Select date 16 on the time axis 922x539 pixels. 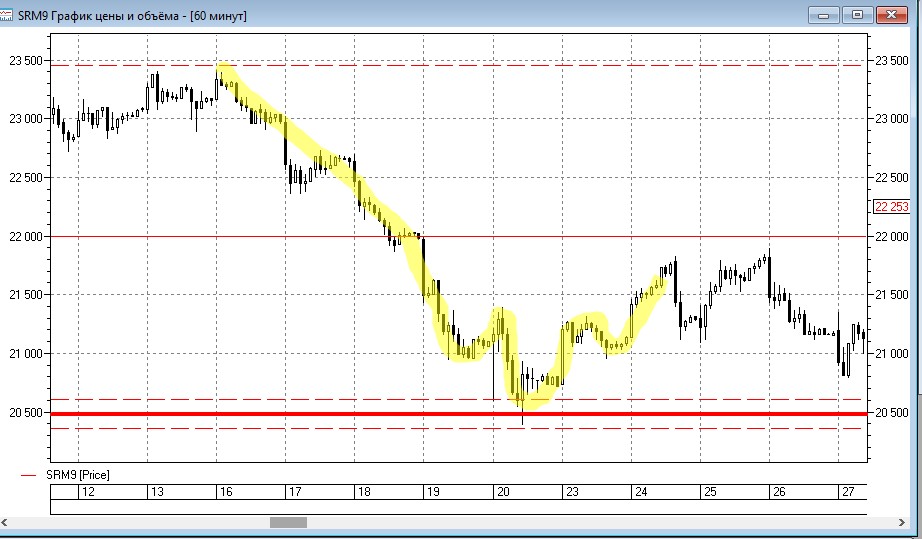pos(226,492)
